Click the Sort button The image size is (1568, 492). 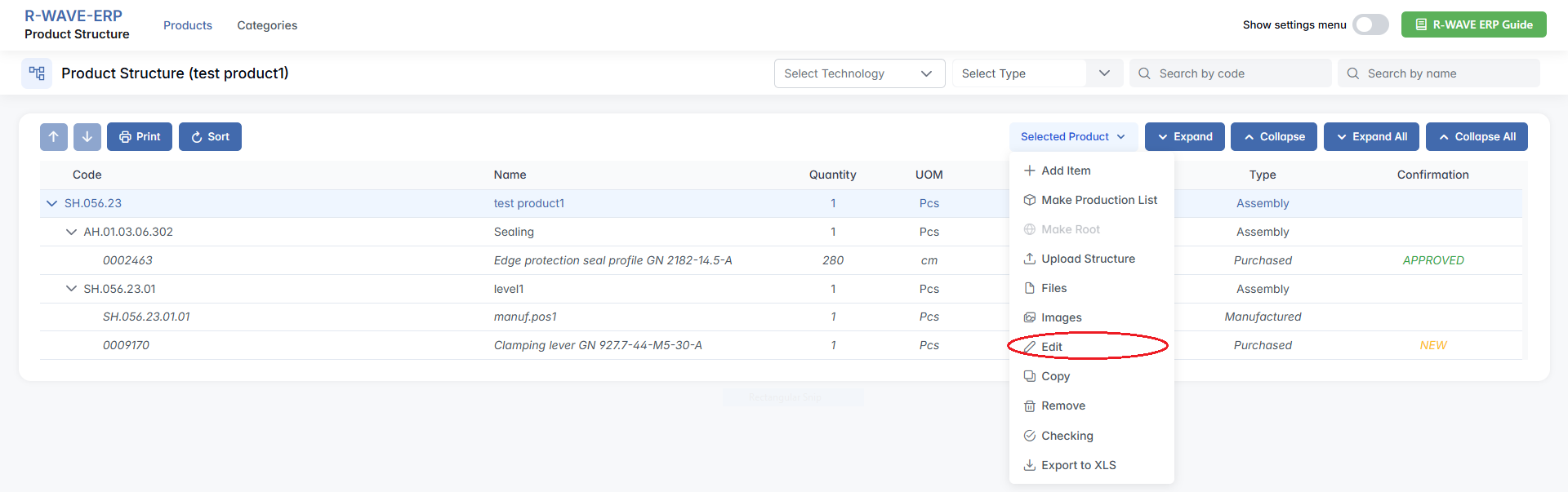click(x=210, y=137)
